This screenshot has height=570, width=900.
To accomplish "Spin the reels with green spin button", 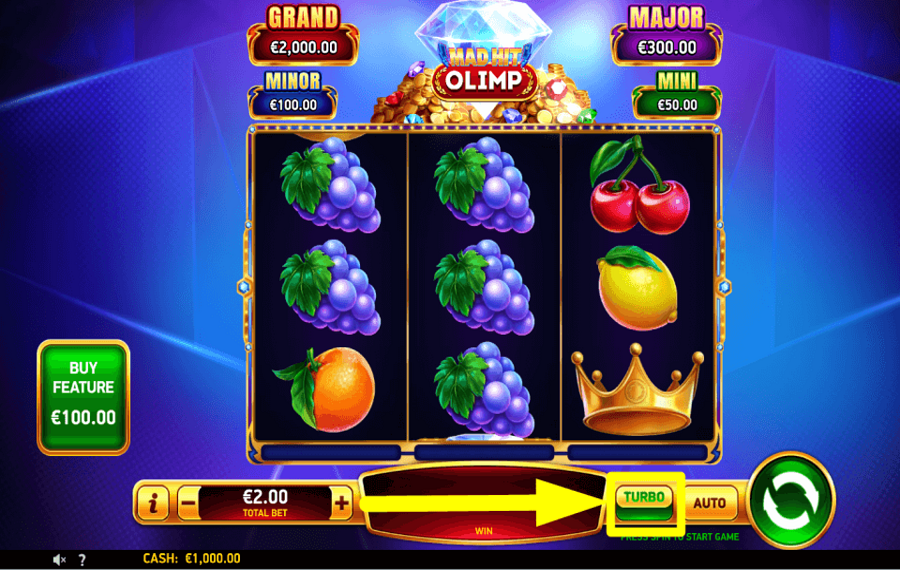I will pos(791,500).
